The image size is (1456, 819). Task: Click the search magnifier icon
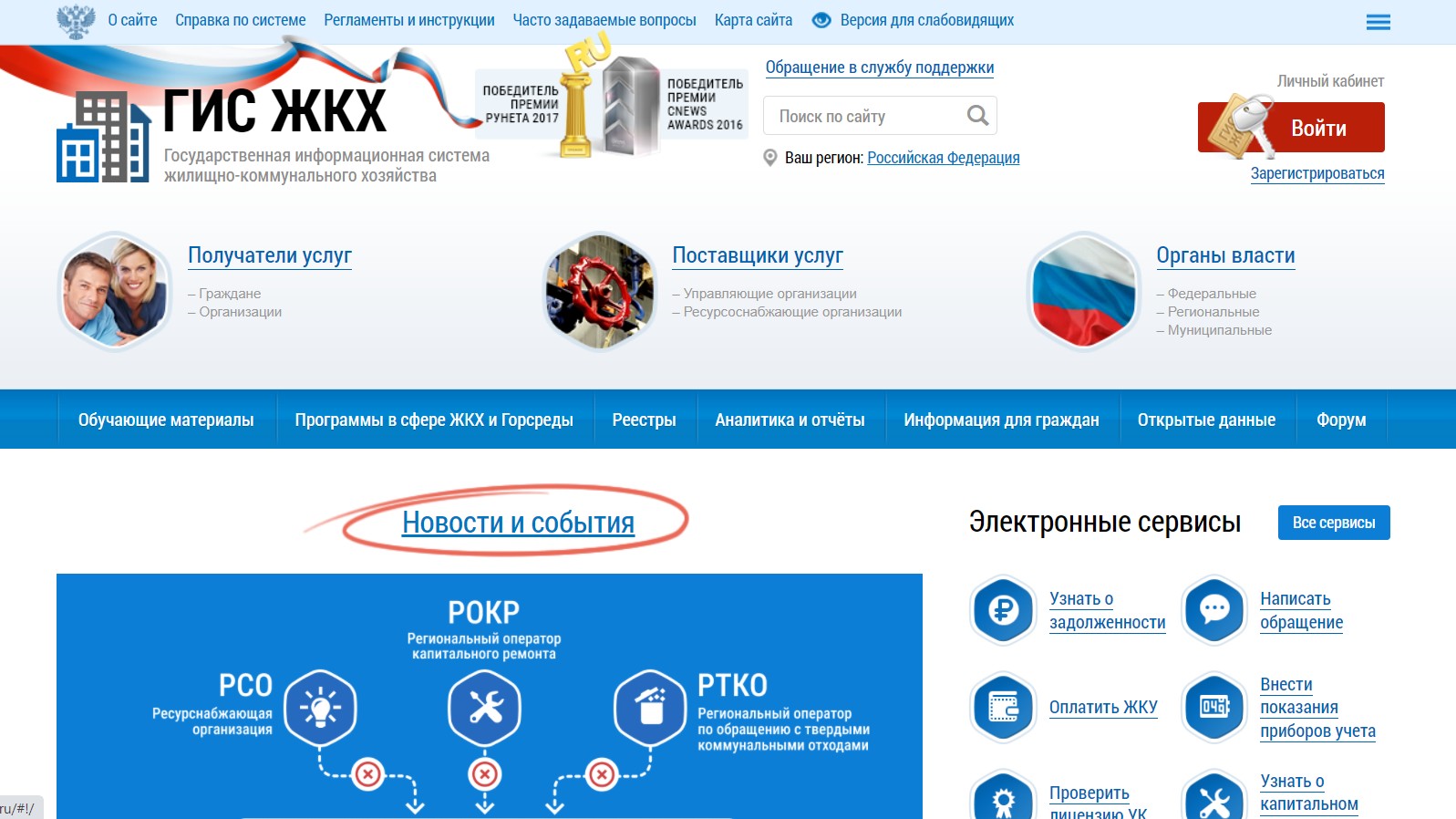coord(977,116)
